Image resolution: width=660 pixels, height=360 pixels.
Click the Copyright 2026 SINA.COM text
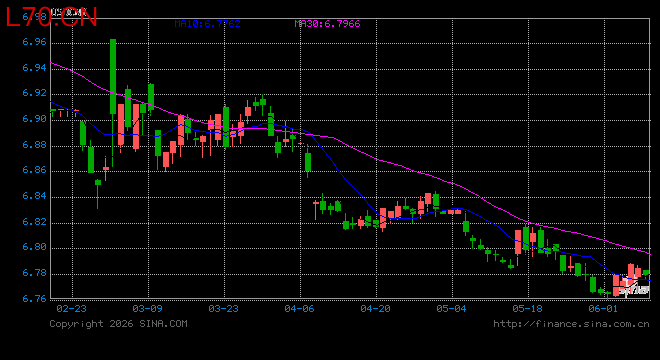118,324
